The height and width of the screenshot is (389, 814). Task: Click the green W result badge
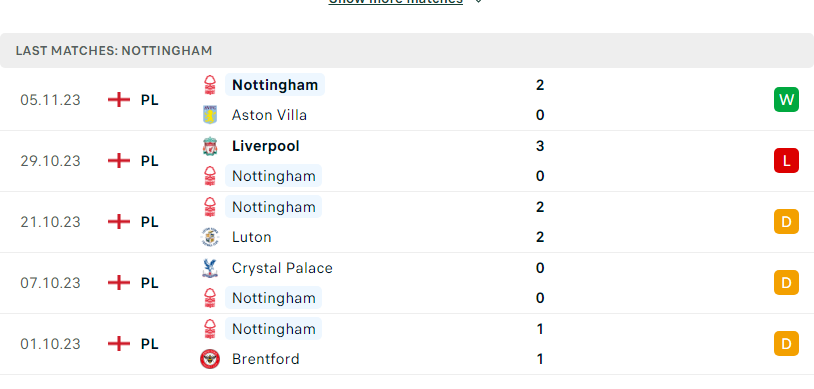coord(786,100)
